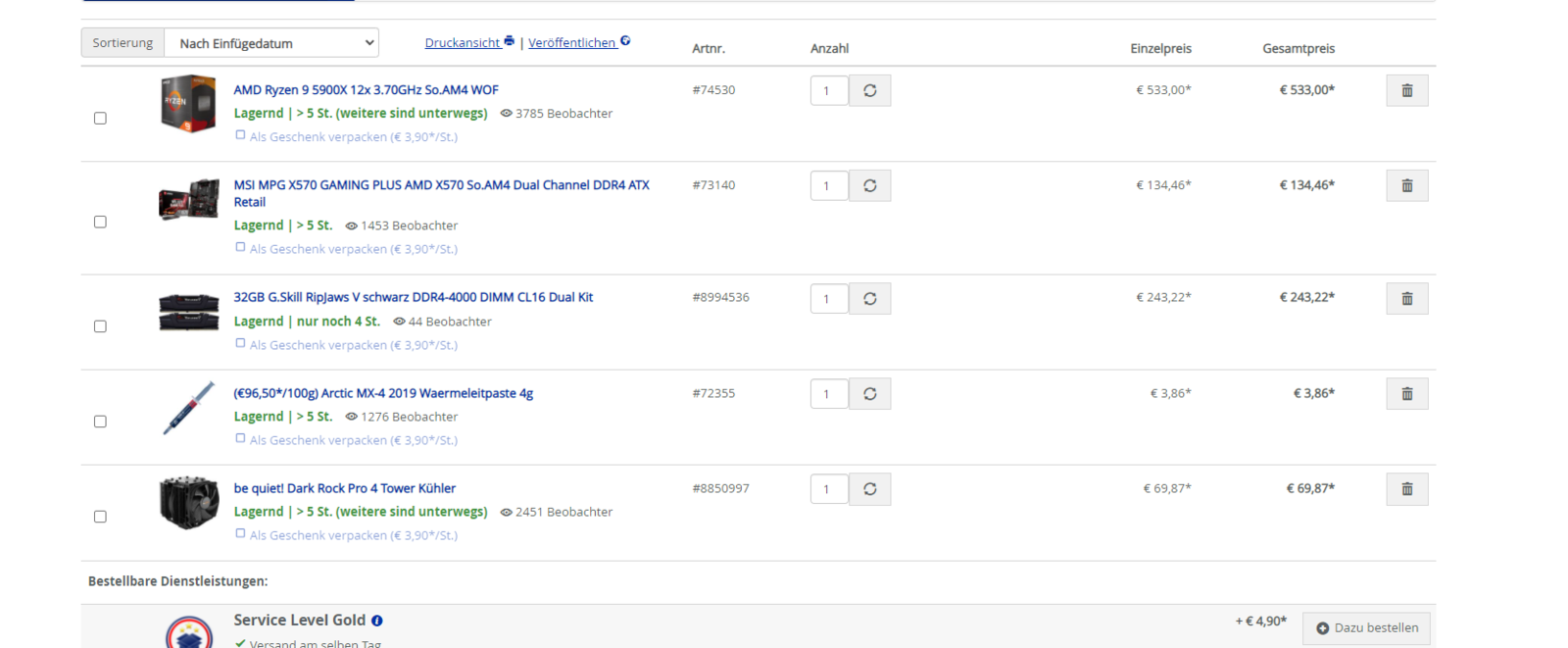
Task: Select the Arctic MX-4 row checkbox
Action: (100, 422)
